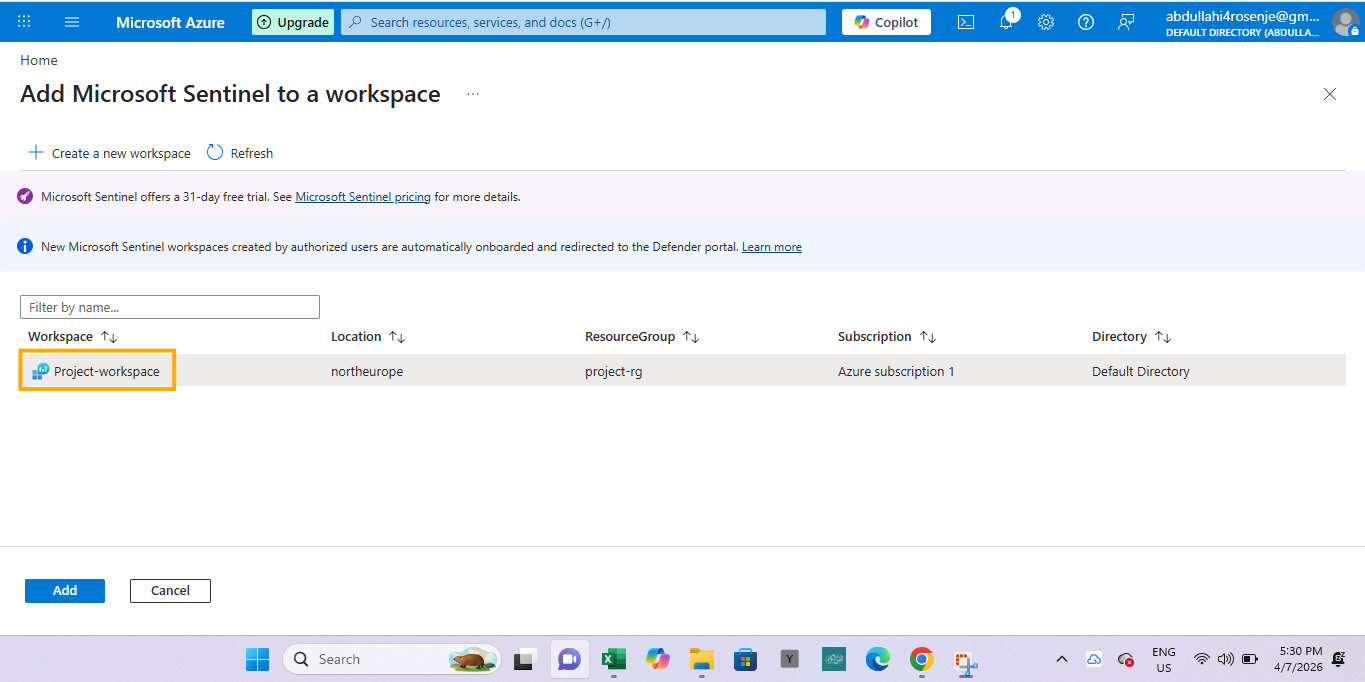Open Excel from the taskbar
The height and width of the screenshot is (682, 1365).
pos(613,659)
